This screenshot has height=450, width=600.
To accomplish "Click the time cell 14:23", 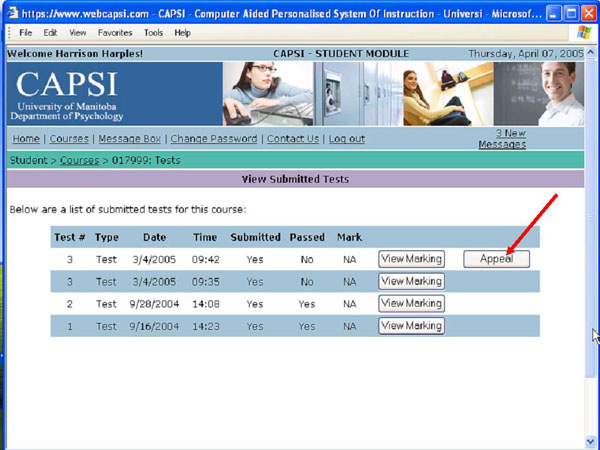I will click(x=206, y=326).
